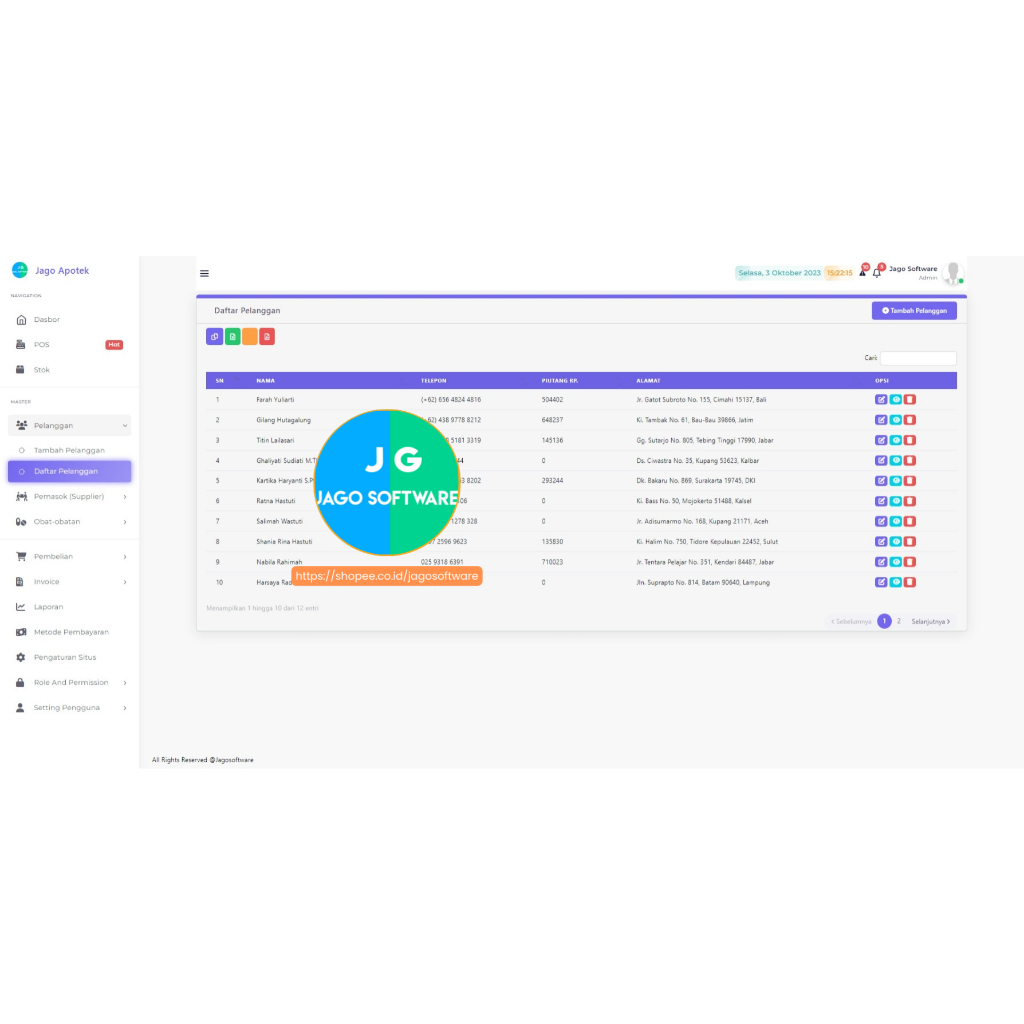Click the green Excel export button
Viewport: 1024px width, 1024px height.
[x=232, y=336]
